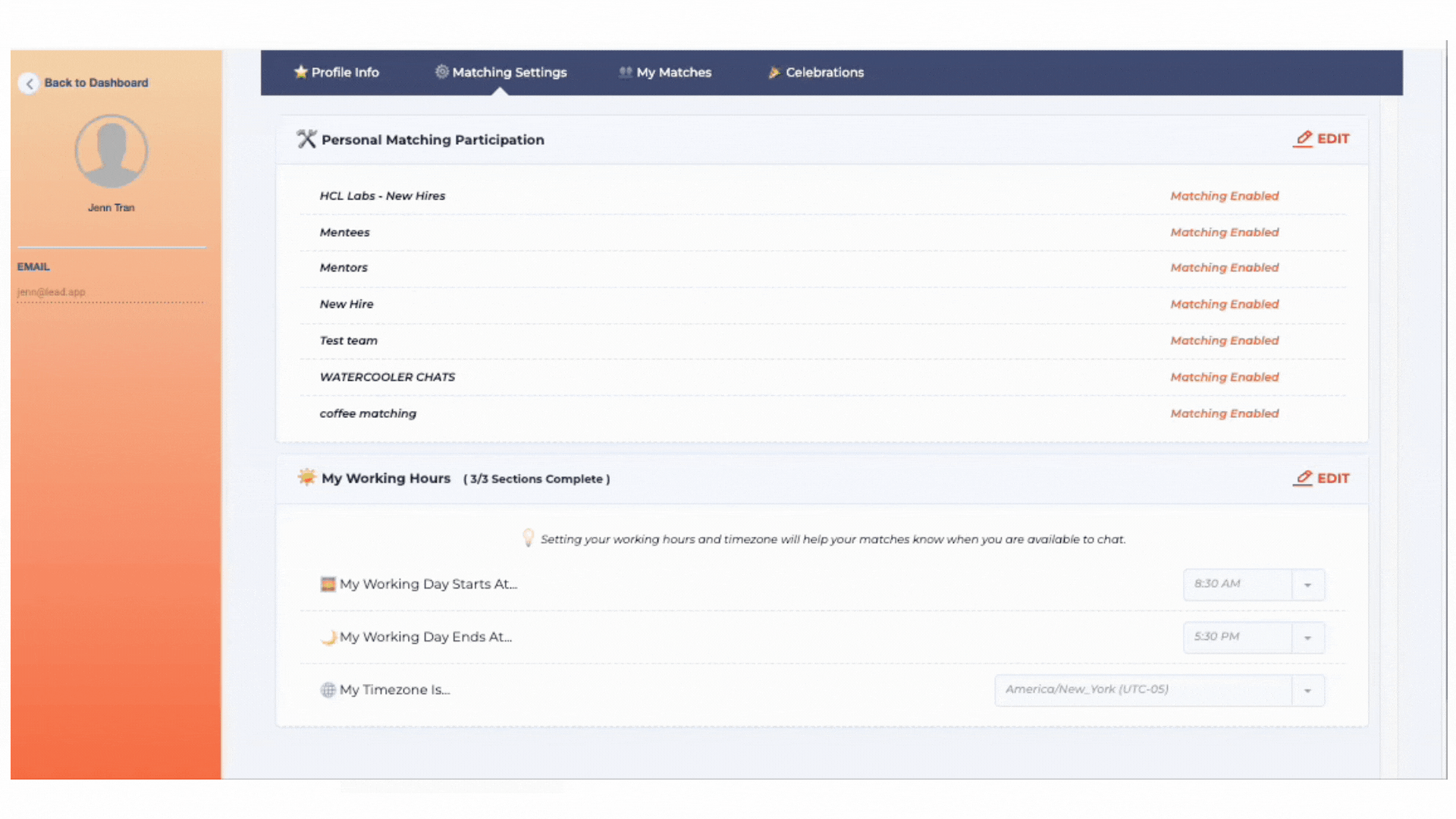Viewport: 1456px width, 819px height.
Task: Click the gear icon for Matching Settings
Action: (x=441, y=71)
